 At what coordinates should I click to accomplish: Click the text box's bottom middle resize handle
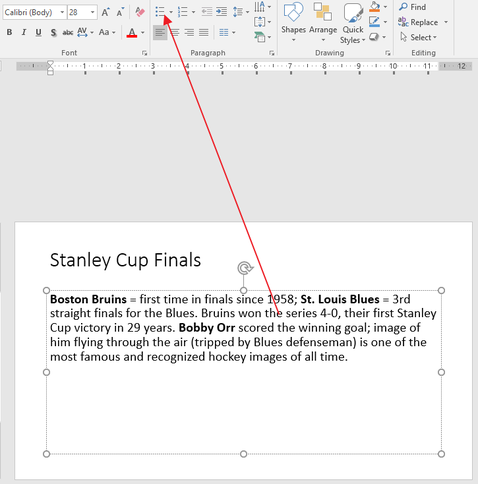click(244, 454)
